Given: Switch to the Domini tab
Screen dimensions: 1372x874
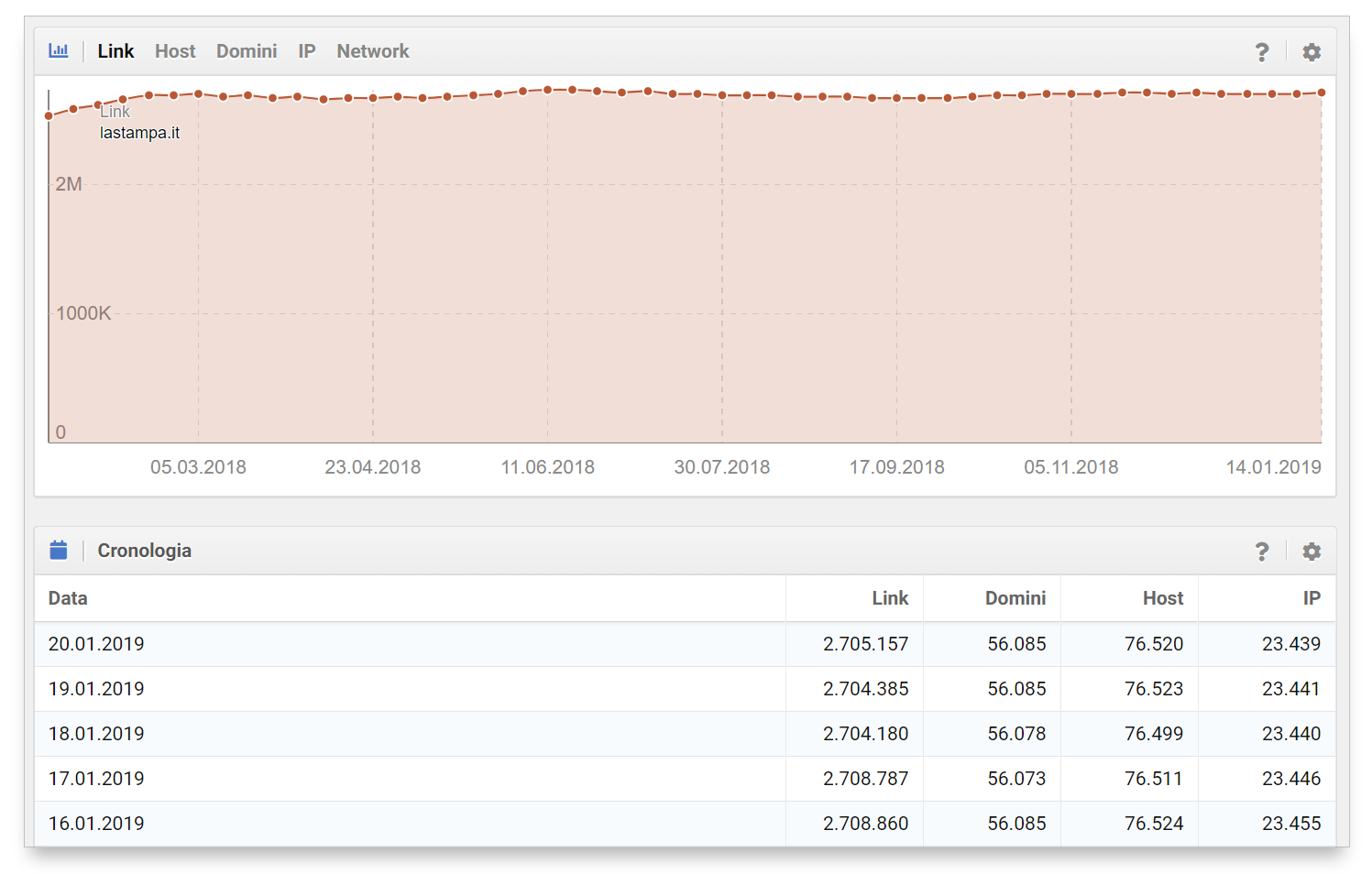Looking at the screenshot, I should click(x=247, y=51).
